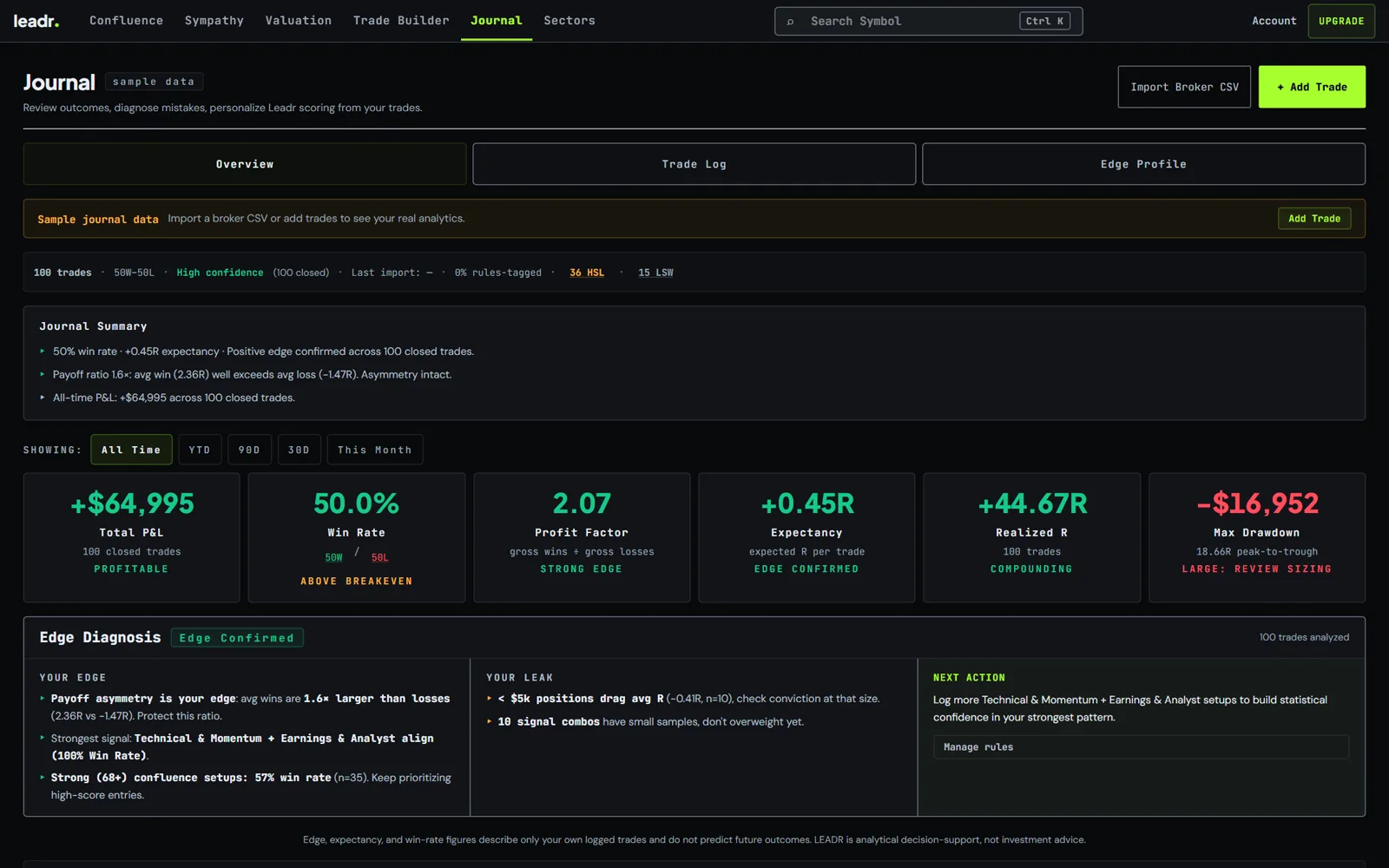Image resolution: width=1389 pixels, height=868 pixels.
Task: Click the Ctrl K shortcut badge
Action: click(x=1044, y=21)
